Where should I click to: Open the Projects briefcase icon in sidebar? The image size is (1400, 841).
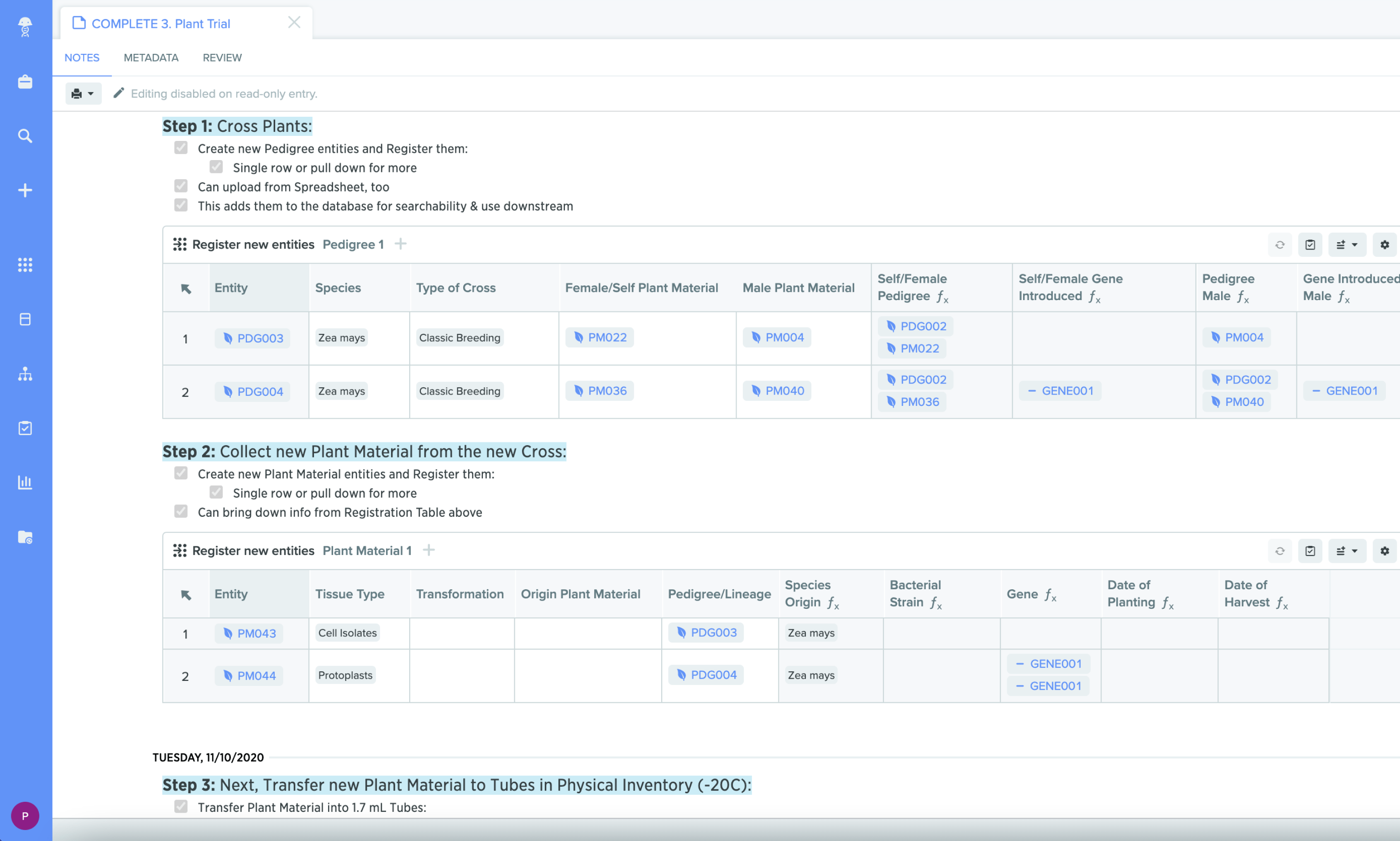(x=25, y=82)
